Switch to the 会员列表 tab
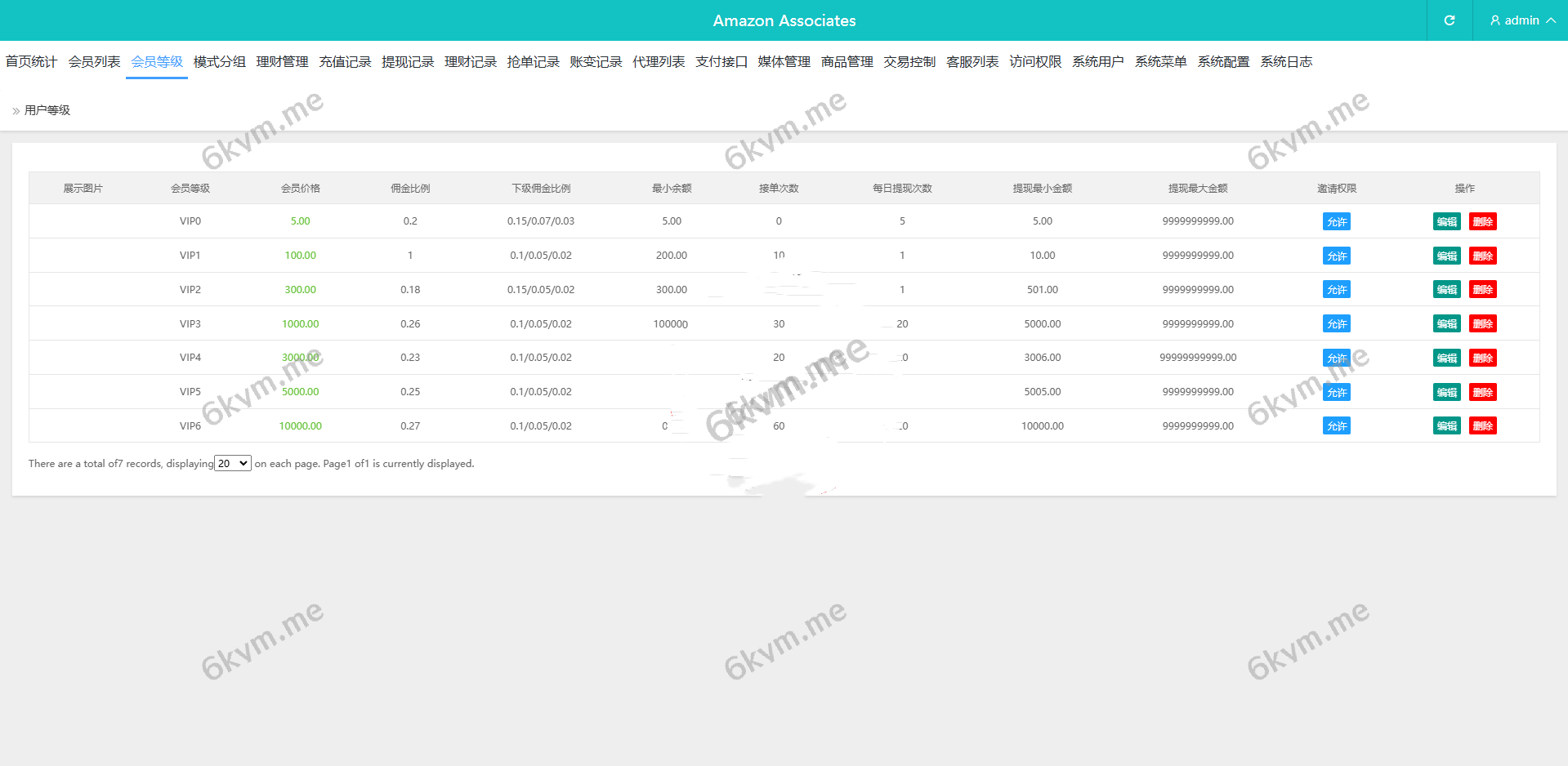 pyautogui.click(x=94, y=62)
